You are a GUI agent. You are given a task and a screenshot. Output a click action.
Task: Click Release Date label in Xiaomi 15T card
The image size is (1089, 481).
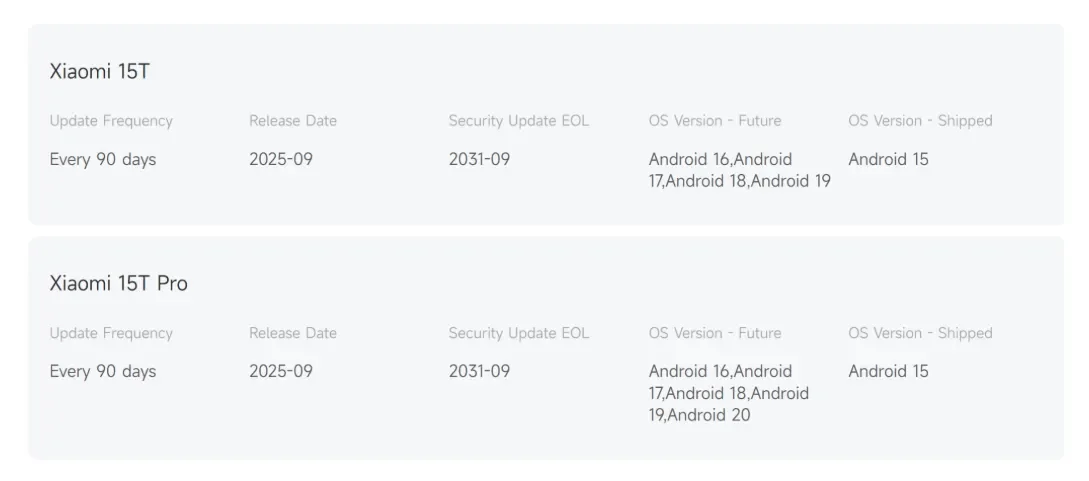[293, 121]
